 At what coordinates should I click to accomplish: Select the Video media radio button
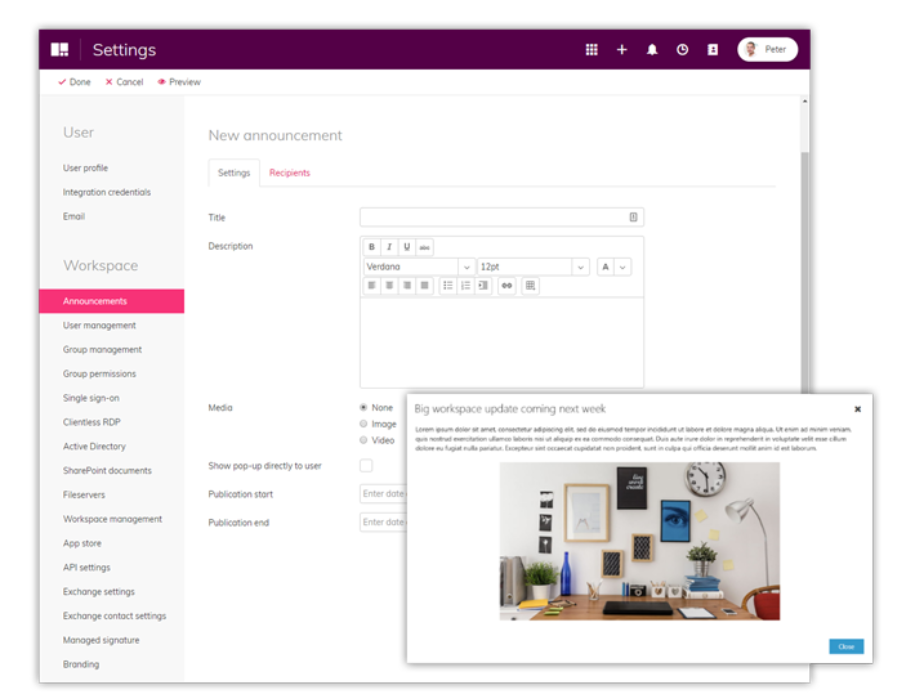[363, 440]
